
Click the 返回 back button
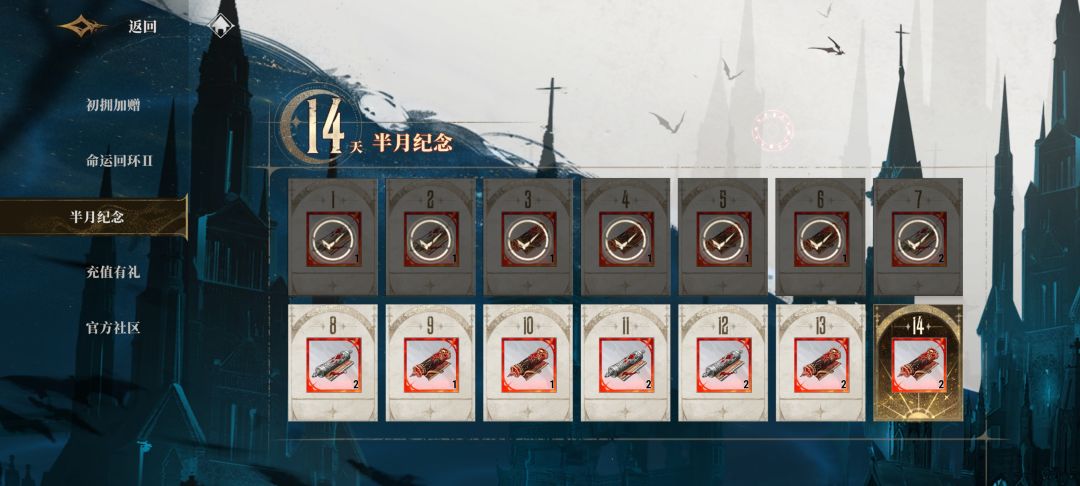[143, 27]
